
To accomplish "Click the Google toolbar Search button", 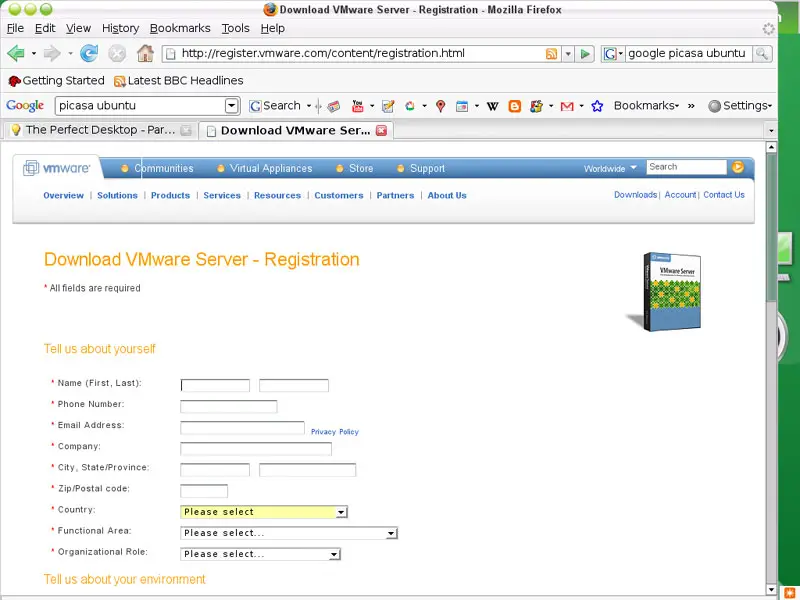I will point(275,106).
